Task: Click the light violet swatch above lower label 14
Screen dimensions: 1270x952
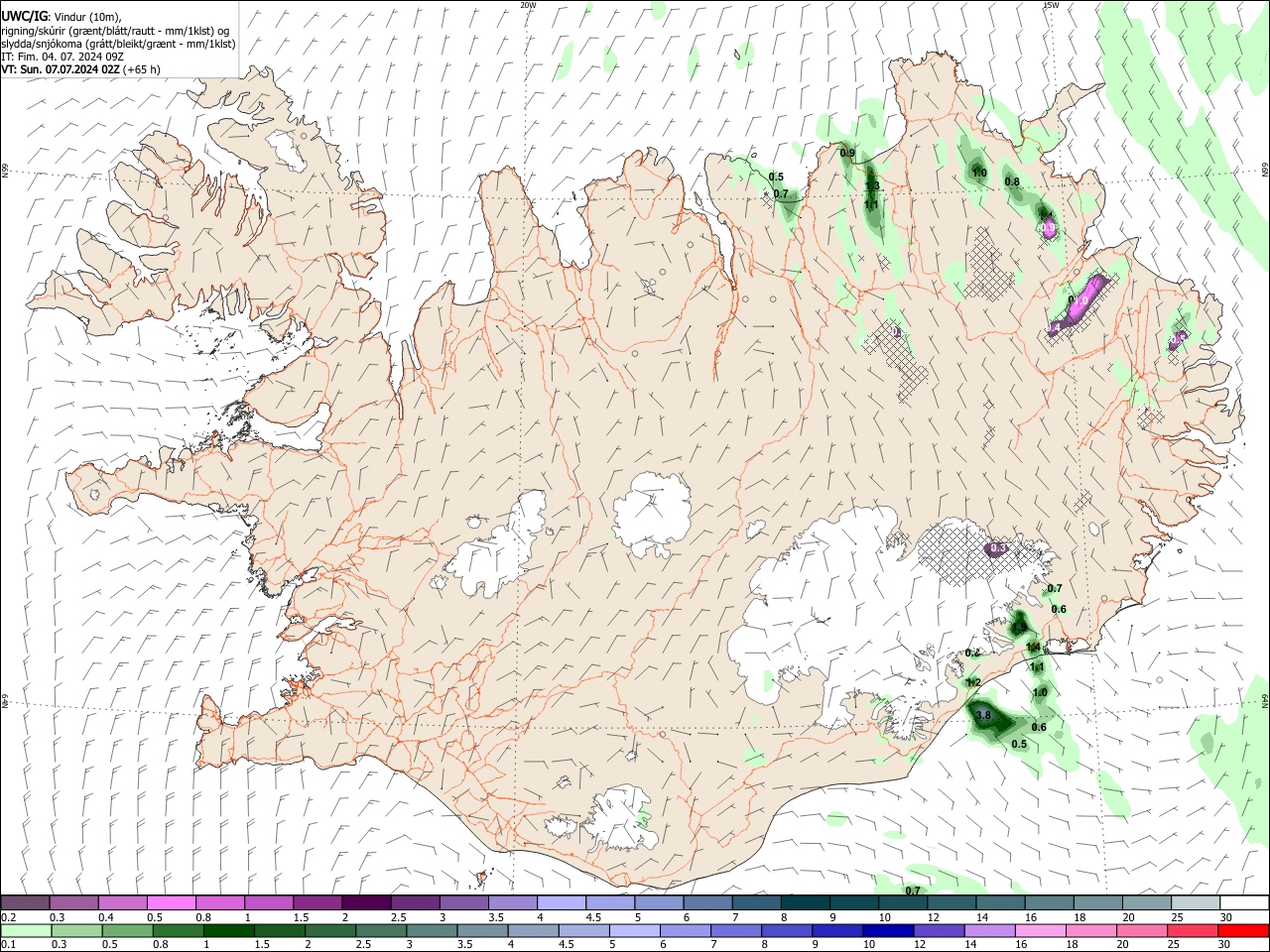Action: (989, 931)
